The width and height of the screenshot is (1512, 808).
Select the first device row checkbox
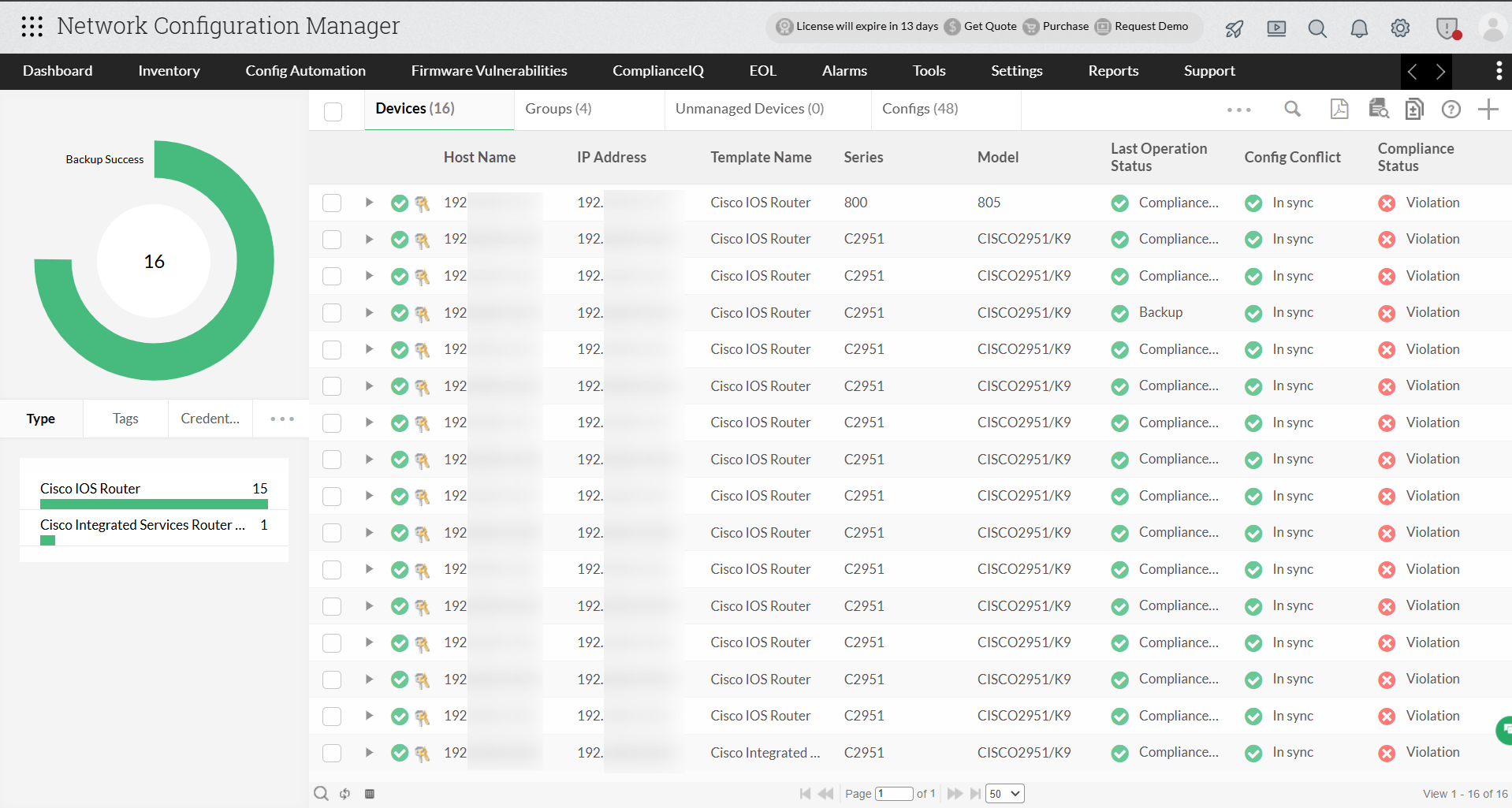click(x=331, y=203)
